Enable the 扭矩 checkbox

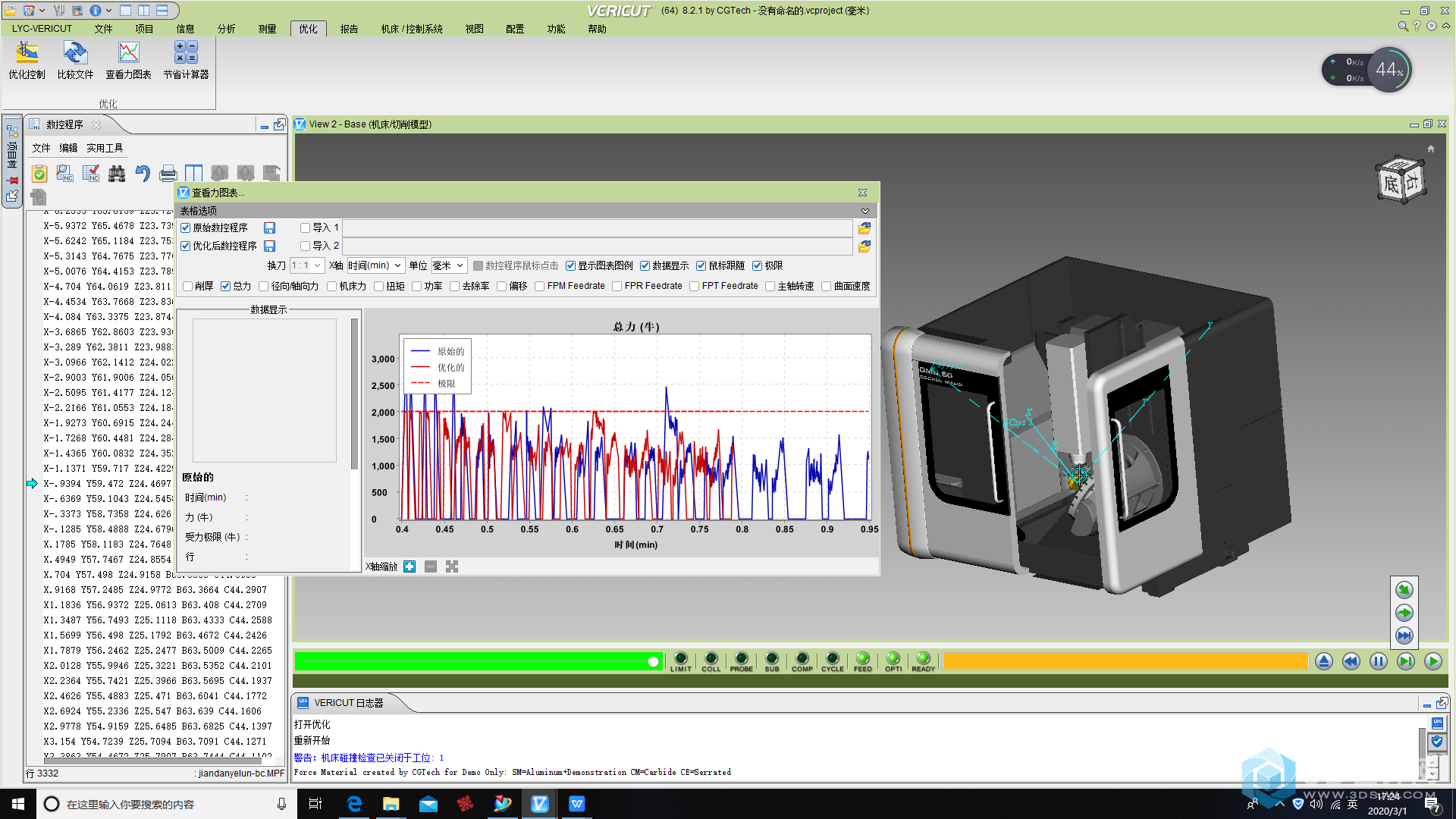378,286
